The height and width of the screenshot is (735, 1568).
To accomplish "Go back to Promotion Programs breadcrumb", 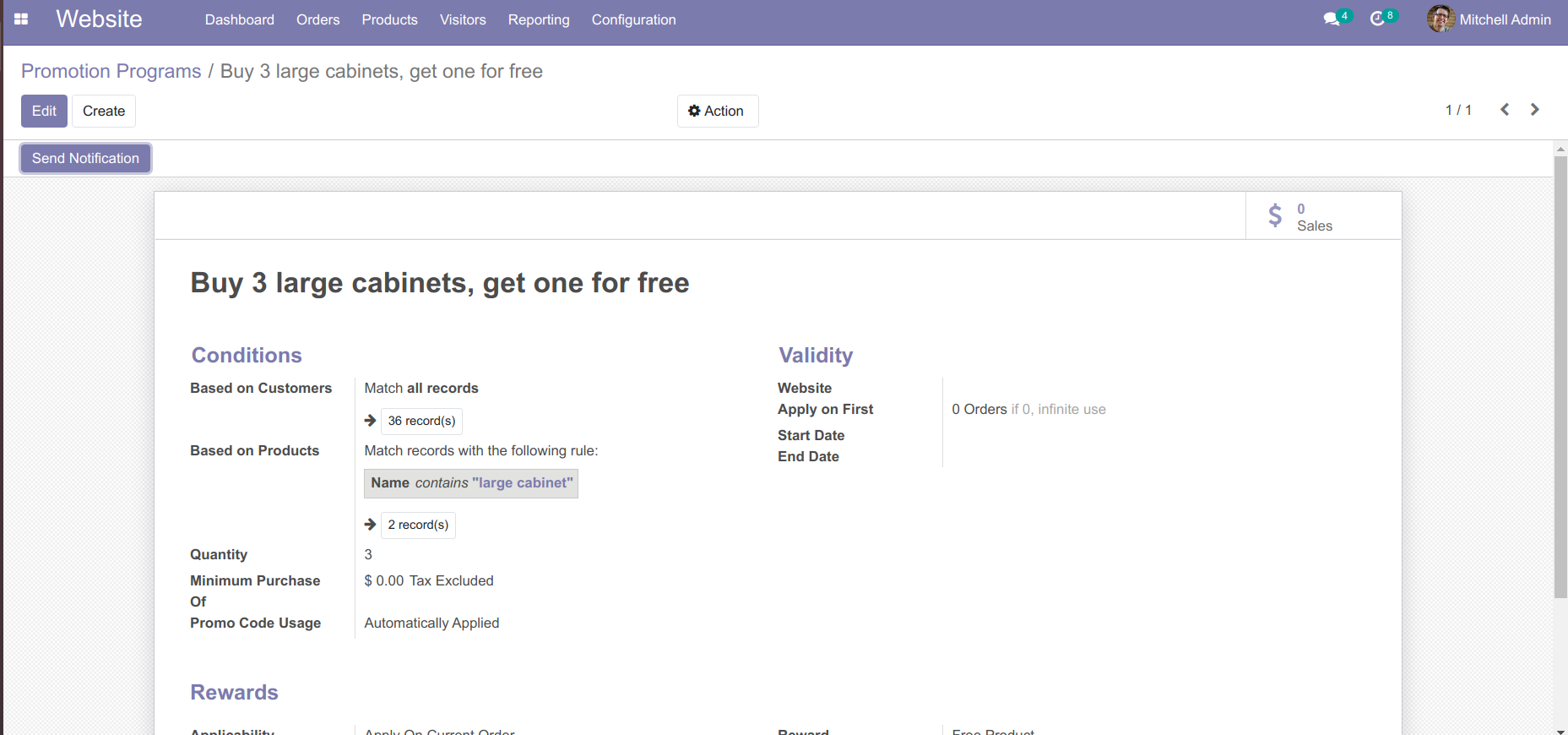I will (111, 71).
